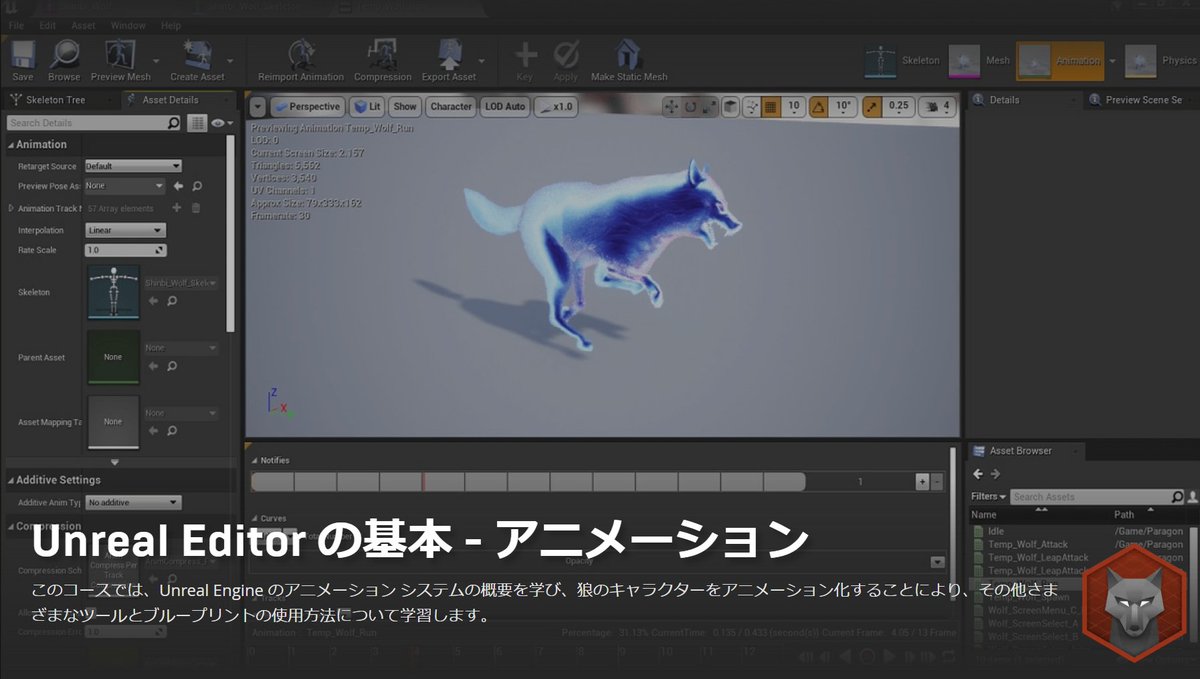
Task: Delete Animation Track Names elements trash icon
Action: [196, 208]
